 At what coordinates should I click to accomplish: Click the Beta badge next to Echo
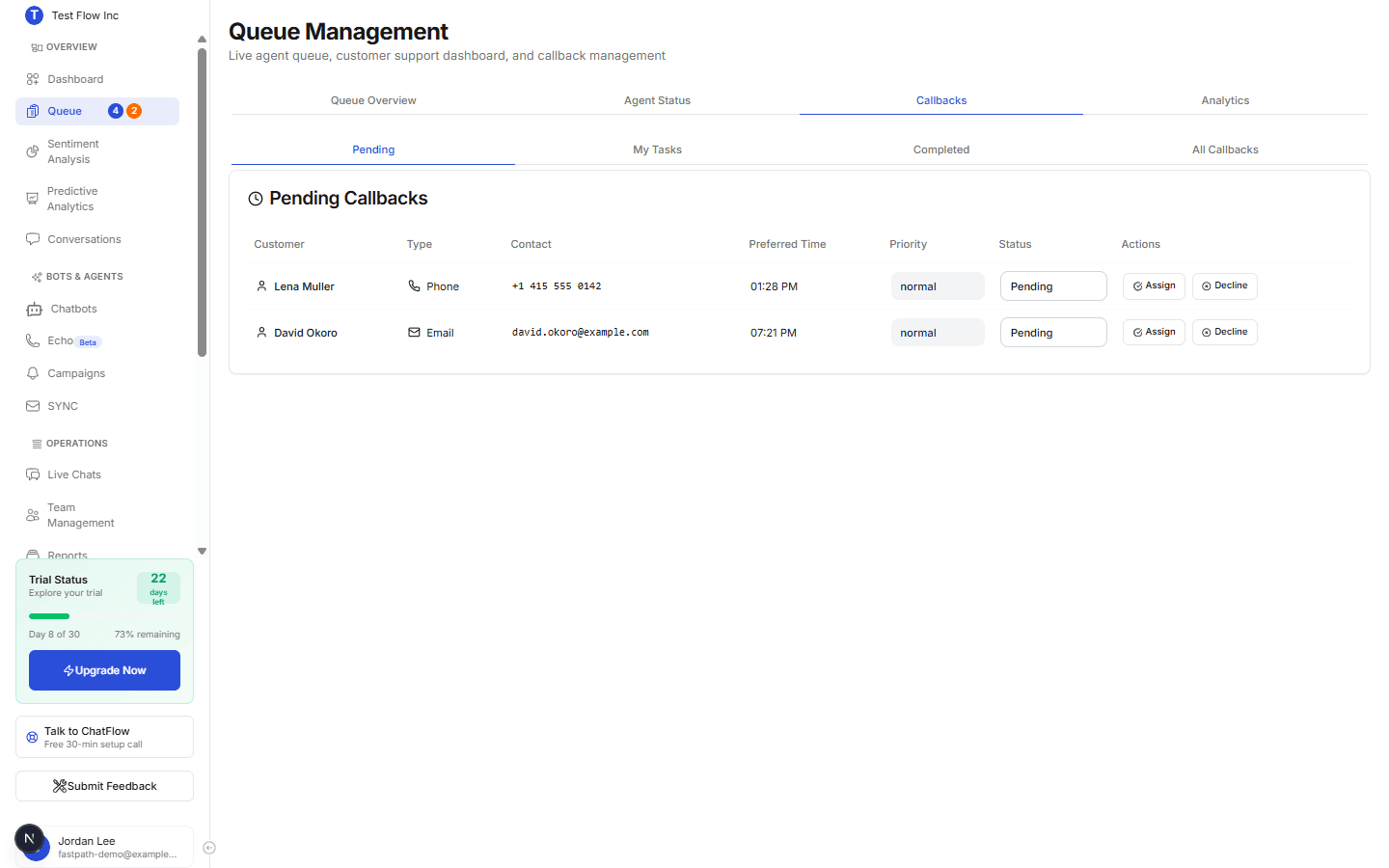(x=88, y=342)
